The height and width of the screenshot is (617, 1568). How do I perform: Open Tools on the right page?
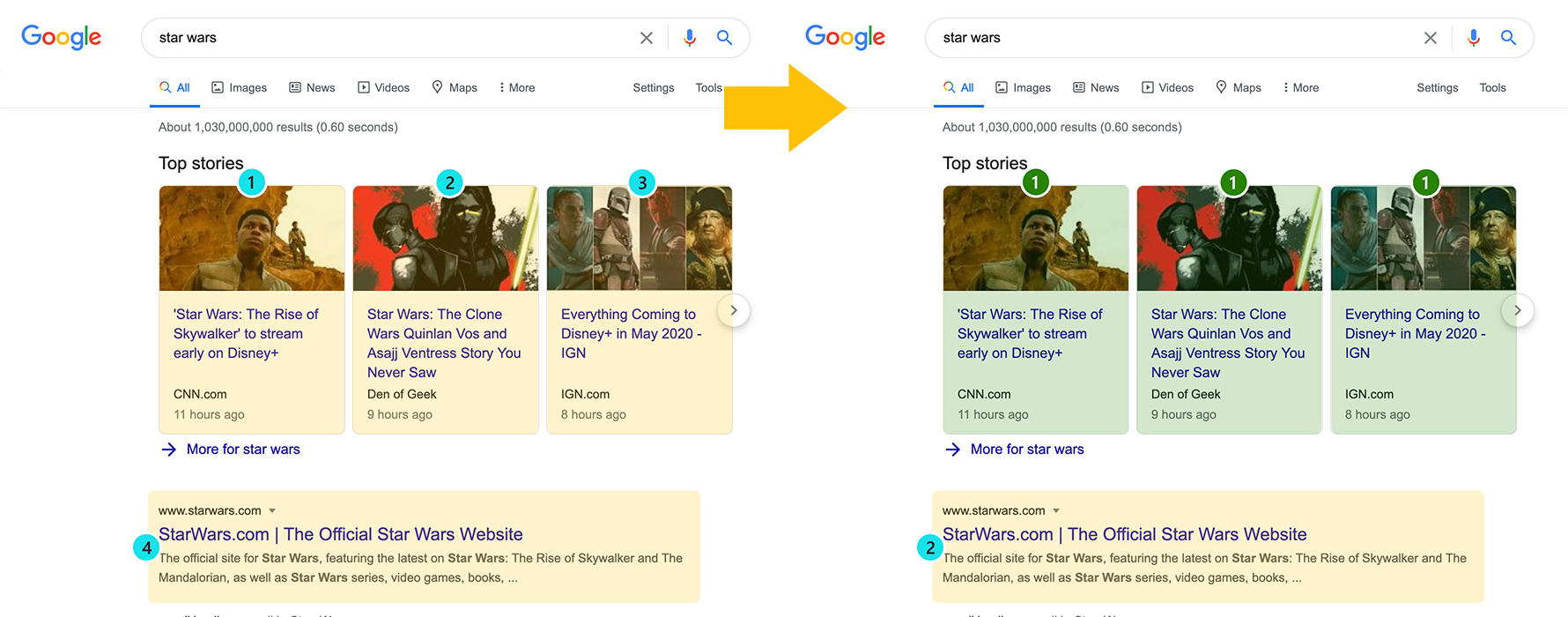(1492, 87)
